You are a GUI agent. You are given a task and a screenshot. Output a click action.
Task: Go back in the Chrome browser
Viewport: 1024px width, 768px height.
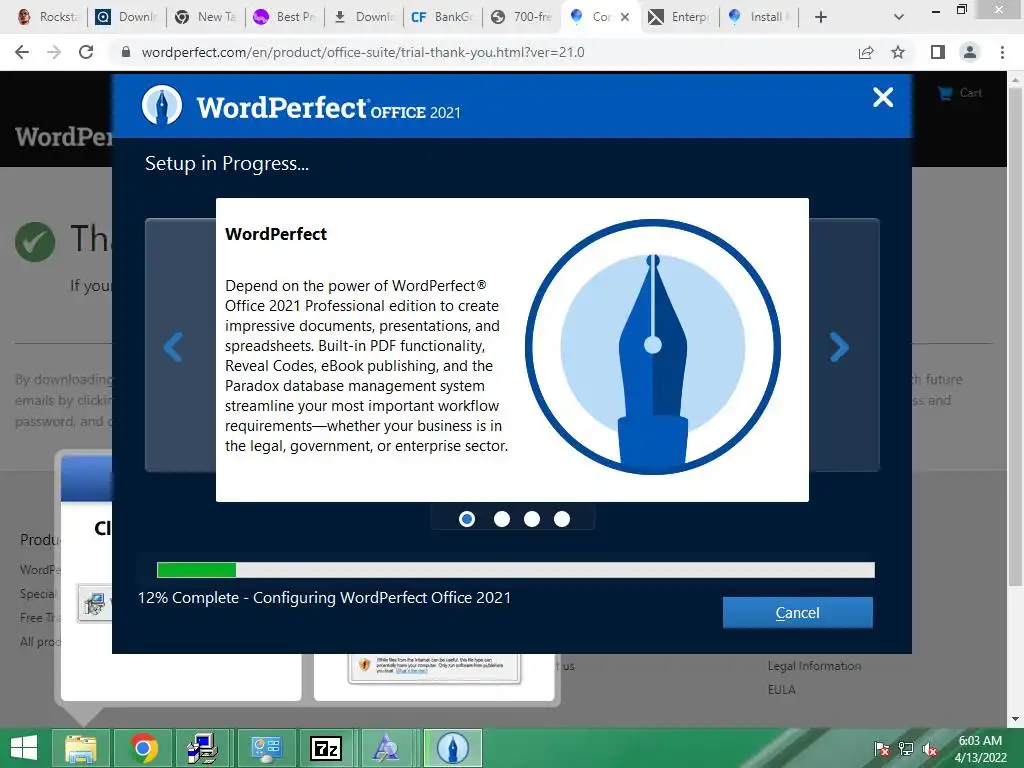(x=22, y=52)
